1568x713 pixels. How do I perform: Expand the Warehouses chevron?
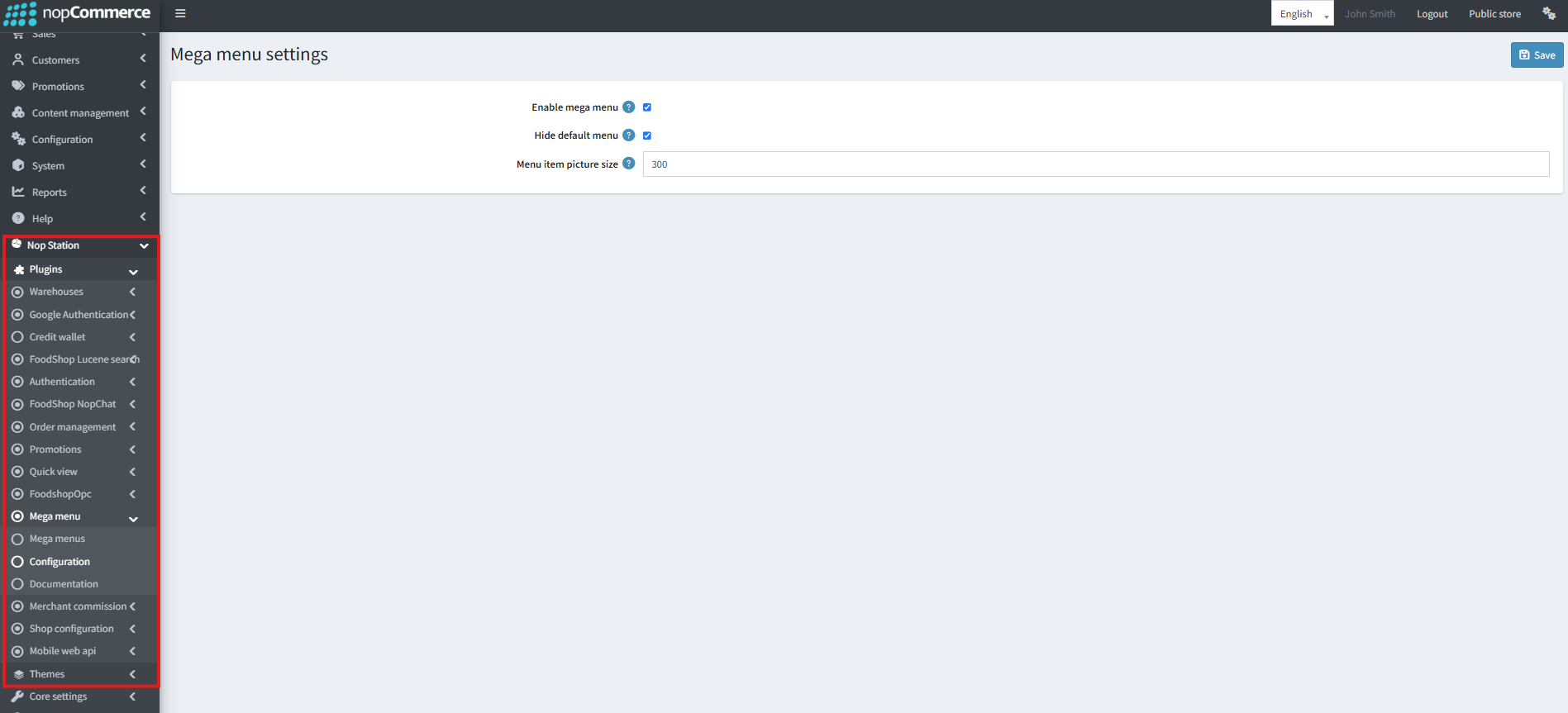(132, 292)
